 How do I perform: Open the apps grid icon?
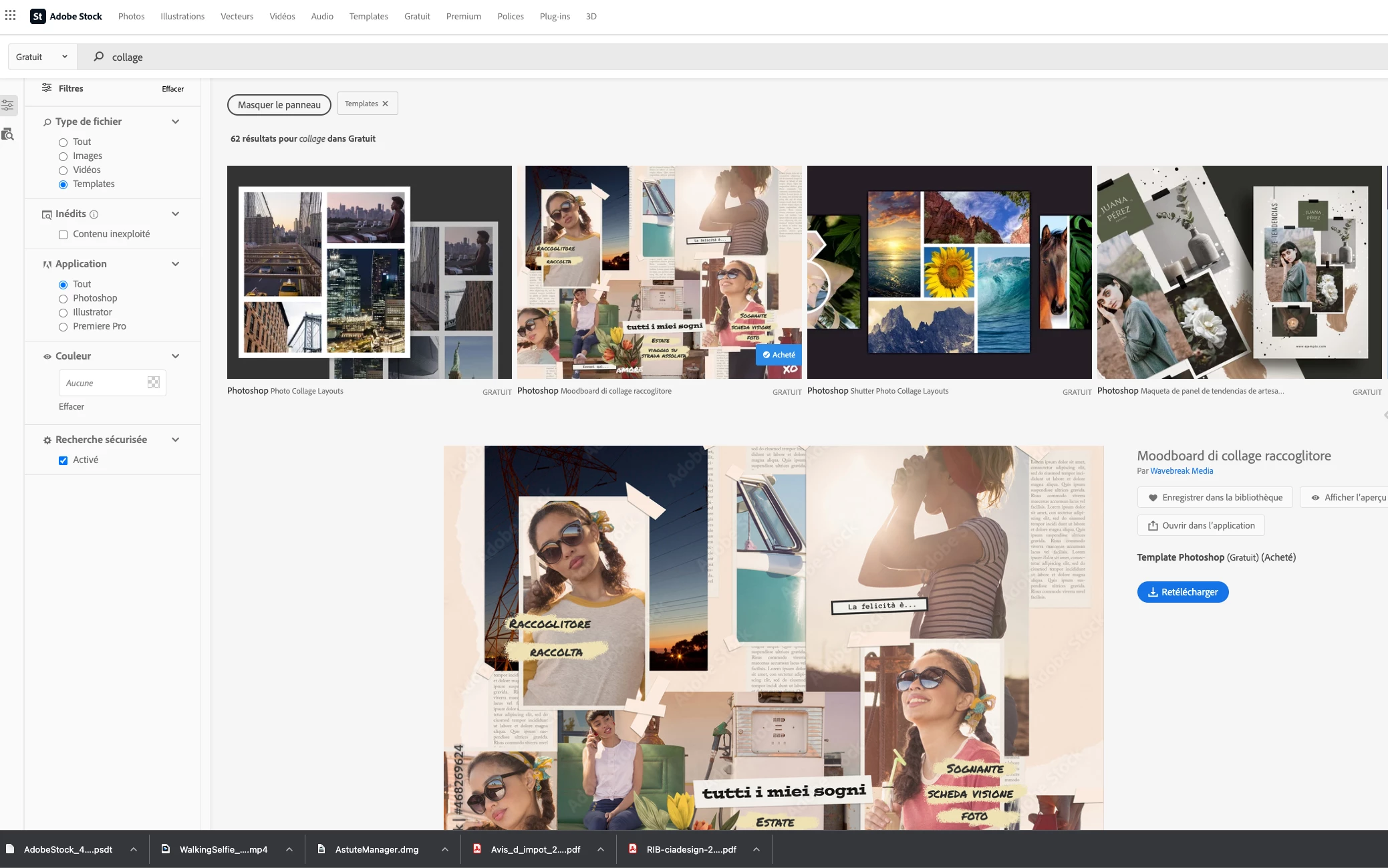pyautogui.click(x=10, y=15)
